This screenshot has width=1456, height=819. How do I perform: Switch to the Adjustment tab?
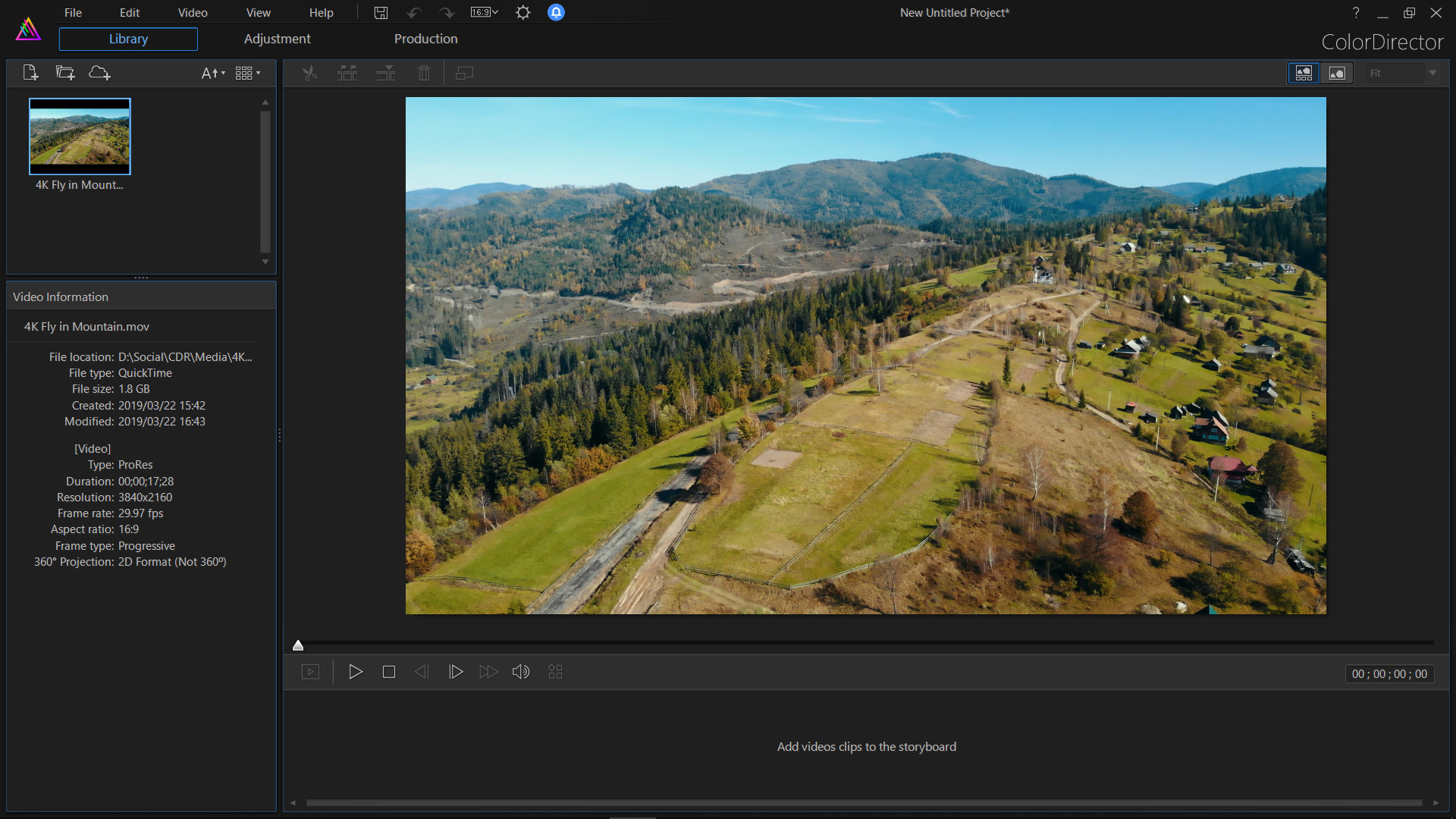[276, 39]
